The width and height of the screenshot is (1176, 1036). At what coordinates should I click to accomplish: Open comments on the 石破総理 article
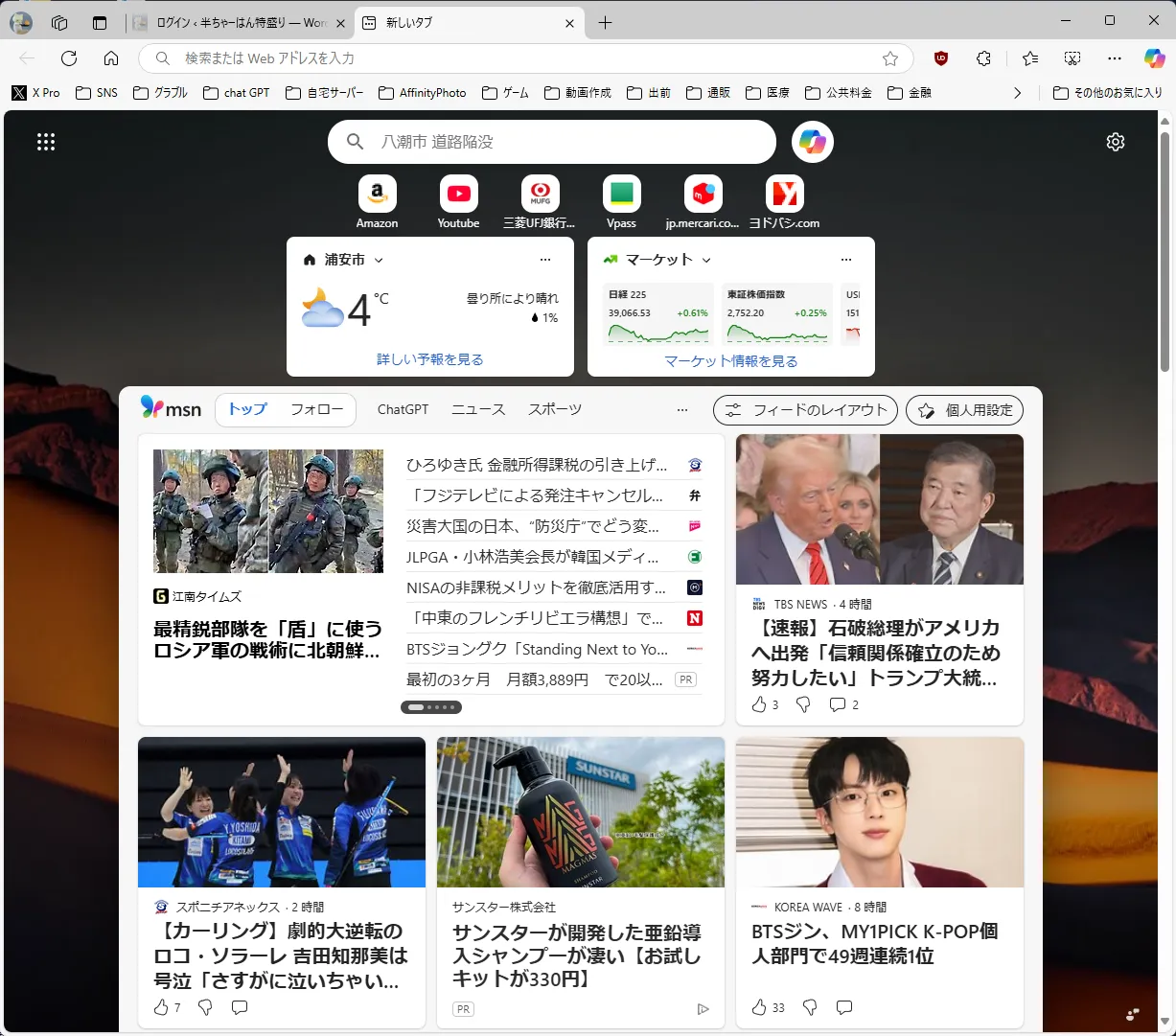point(843,704)
